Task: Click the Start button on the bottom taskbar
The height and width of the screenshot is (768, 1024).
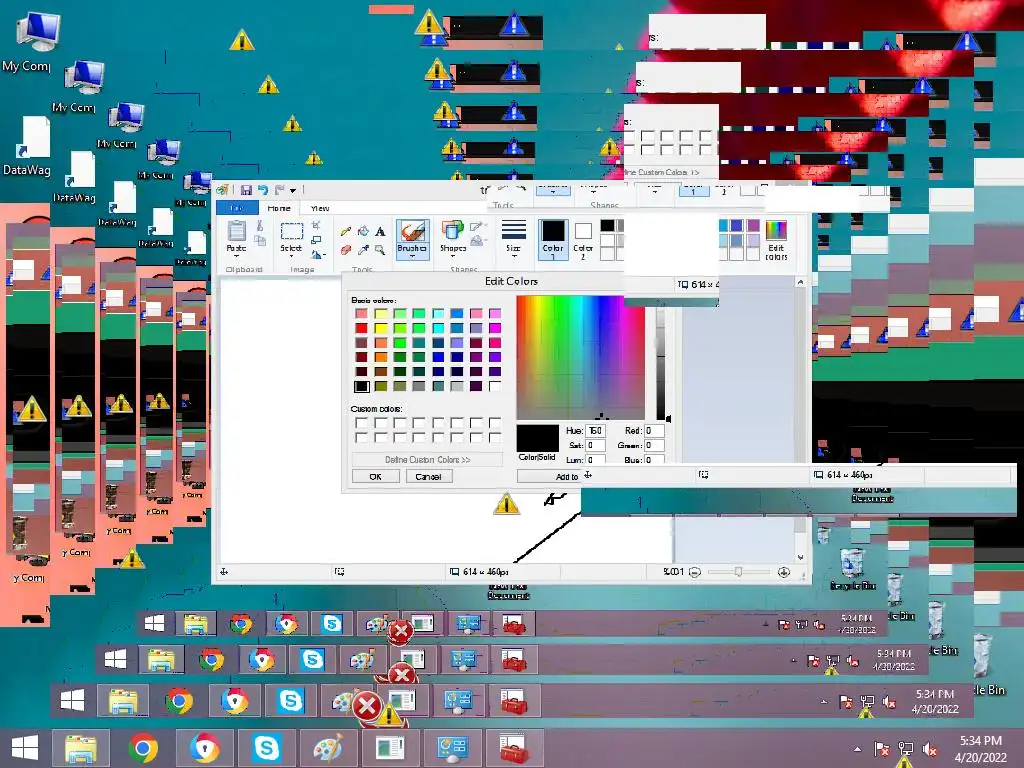Action: pos(25,748)
